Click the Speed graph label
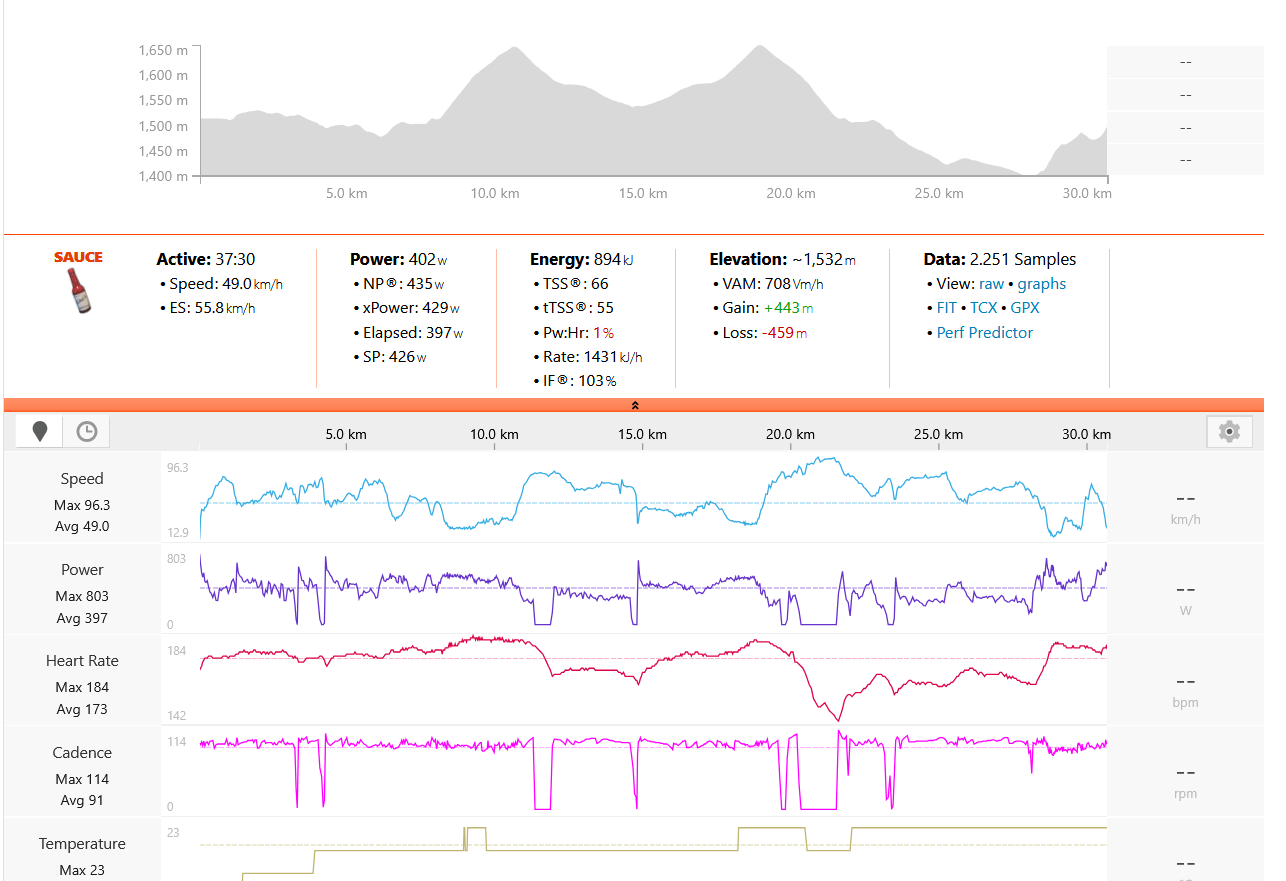This screenshot has height=881, width=1286. tap(82, 479)
